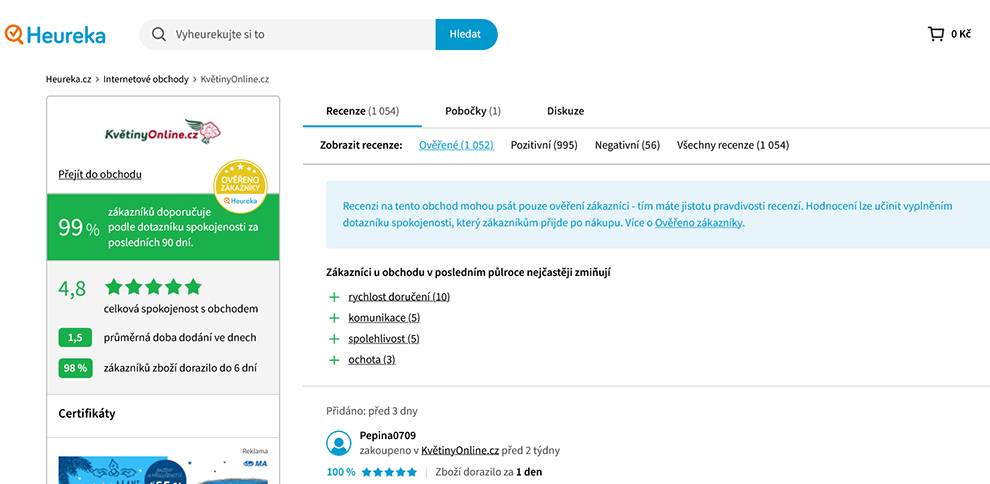Click the magnifier icon in search bar
The height and width of the screenshot is (484, 990).
(159, 34)
